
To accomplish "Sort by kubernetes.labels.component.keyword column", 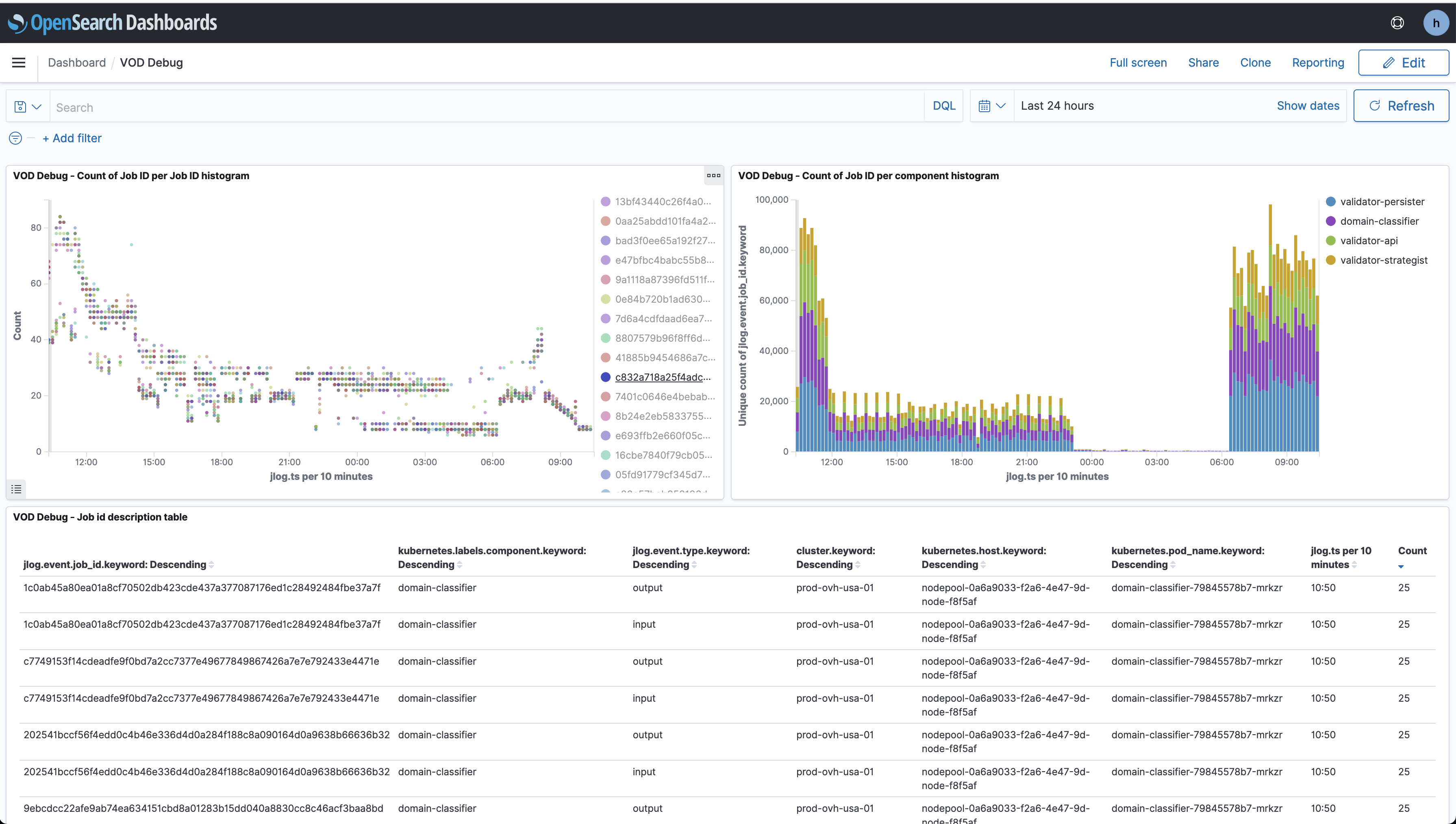I will tap(492, 557).
